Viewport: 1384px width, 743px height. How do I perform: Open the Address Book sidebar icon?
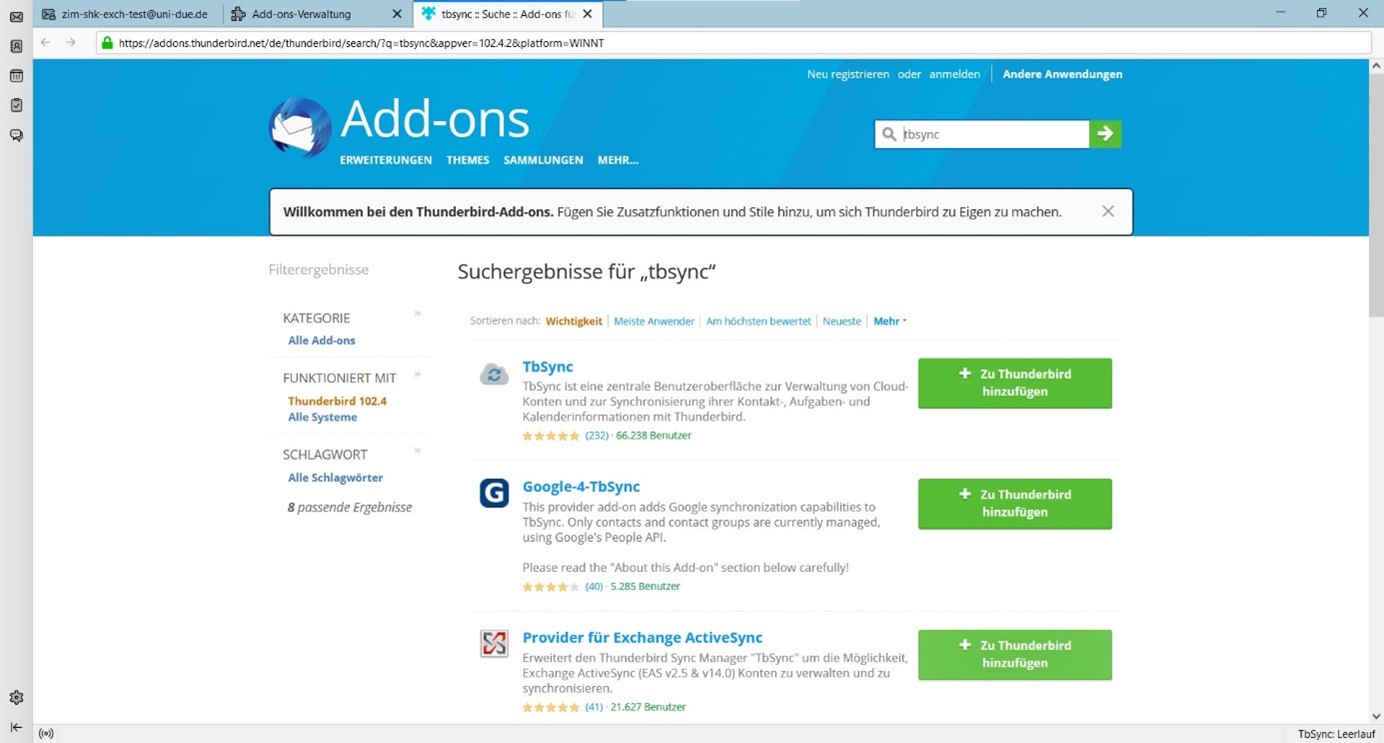pos(16,46)
